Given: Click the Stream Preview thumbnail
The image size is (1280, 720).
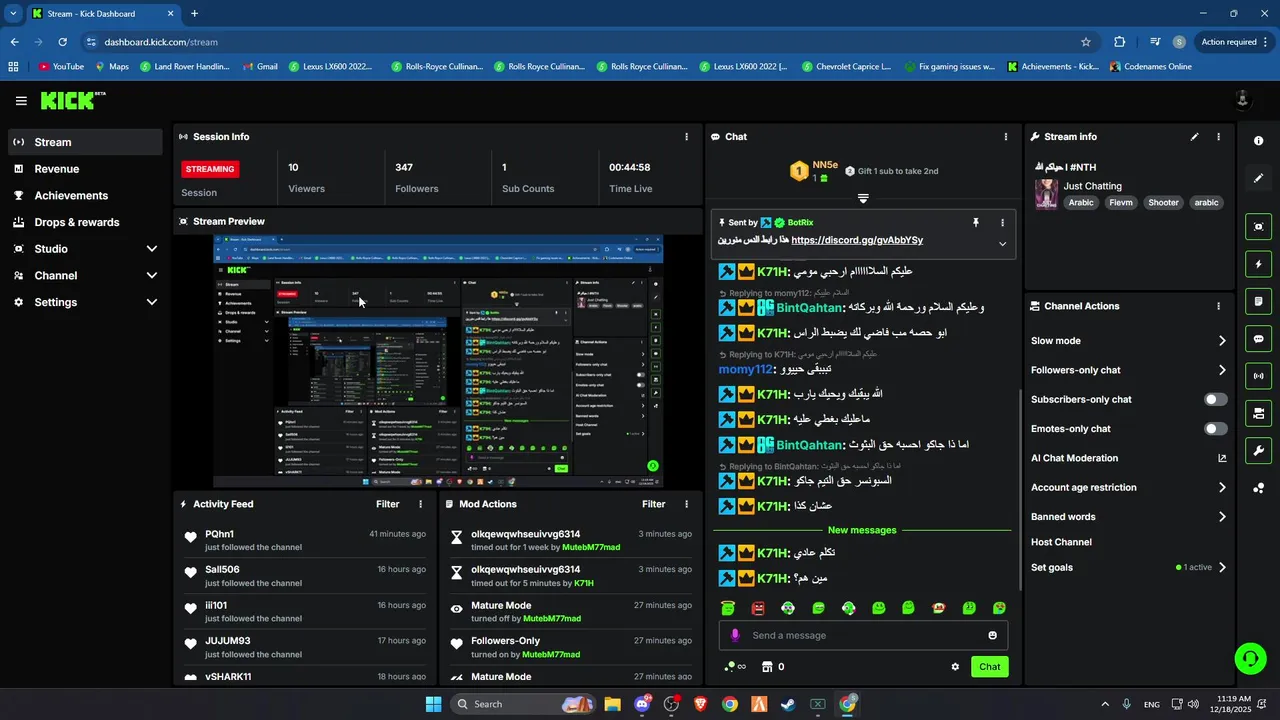Looking at the screenshot, I should pos(438,361).
